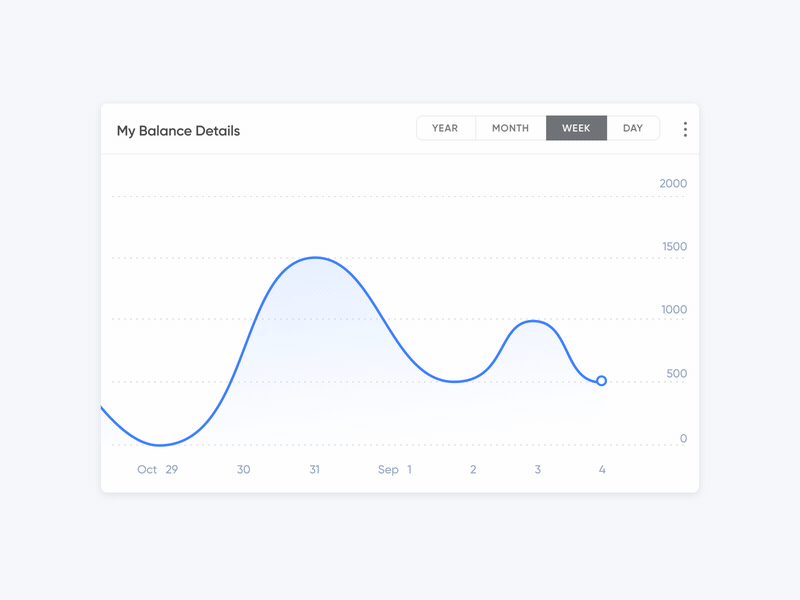
Task: Click the 3 date label
Action: (x=537, y=469)
